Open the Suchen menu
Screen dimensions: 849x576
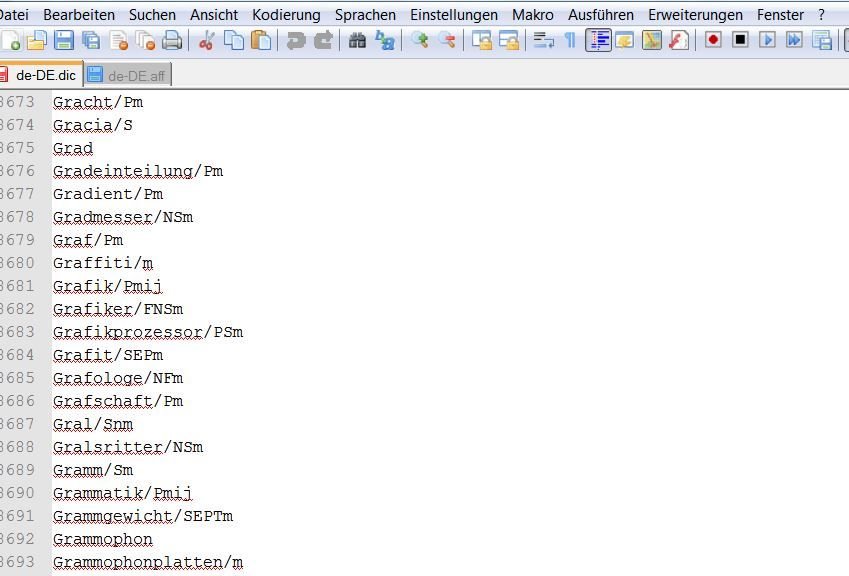(x=152, y=15)
